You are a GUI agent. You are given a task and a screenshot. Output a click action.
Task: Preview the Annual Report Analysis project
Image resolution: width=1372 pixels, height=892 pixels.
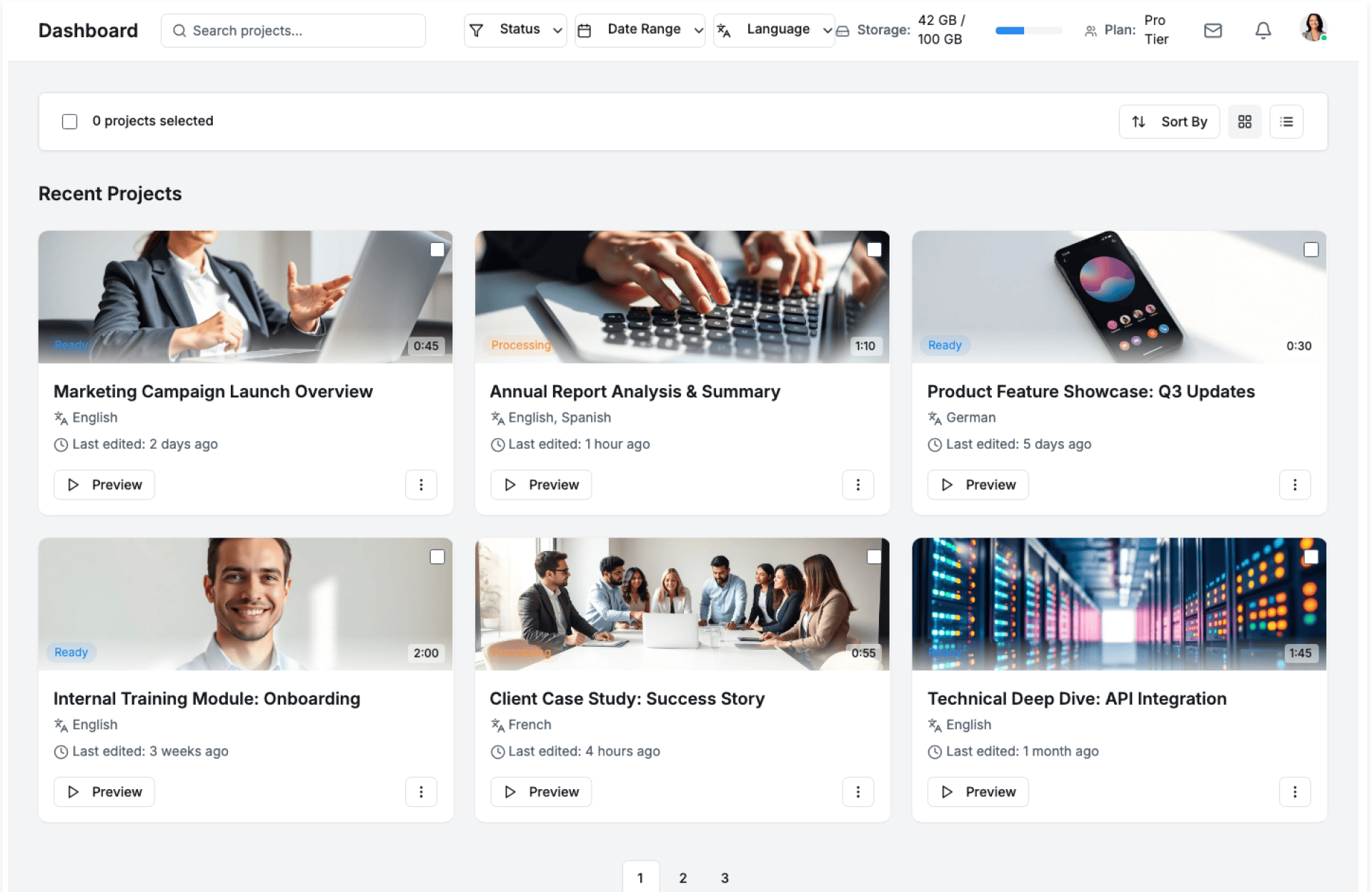[x=541, y=485]
